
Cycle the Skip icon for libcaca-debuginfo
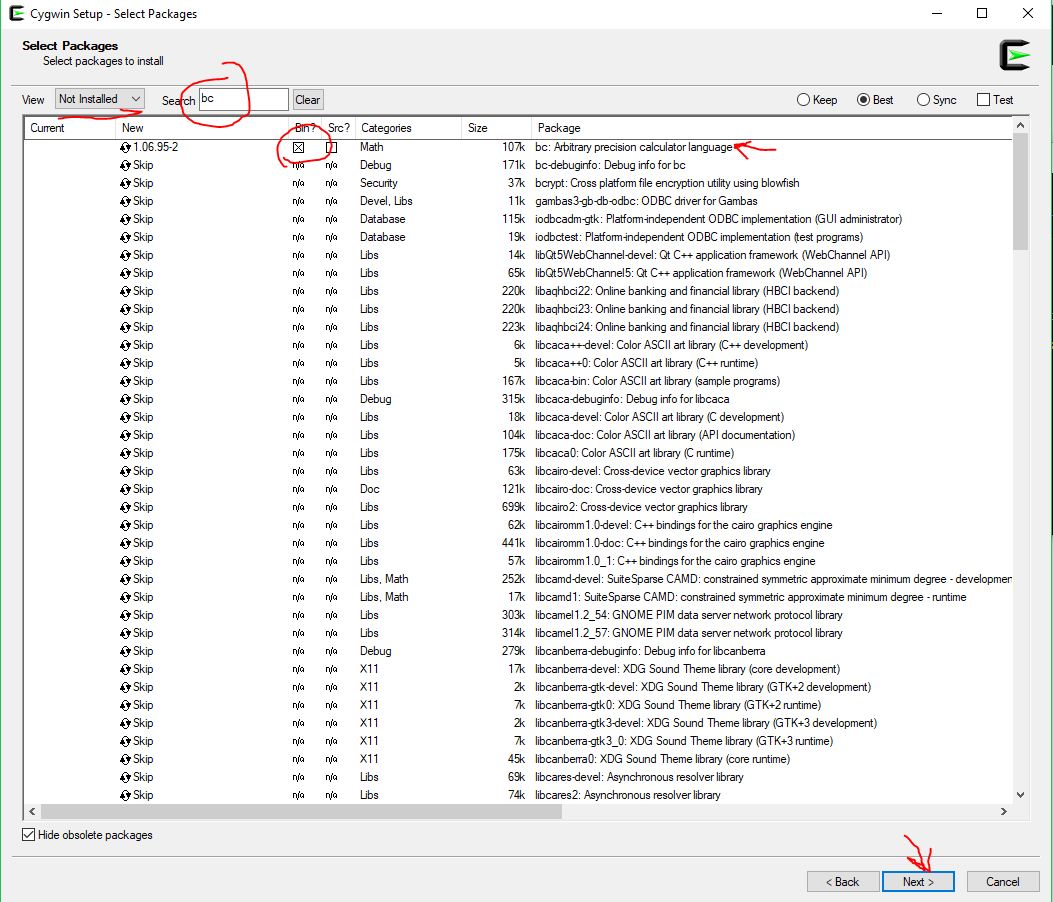(125, 400)
